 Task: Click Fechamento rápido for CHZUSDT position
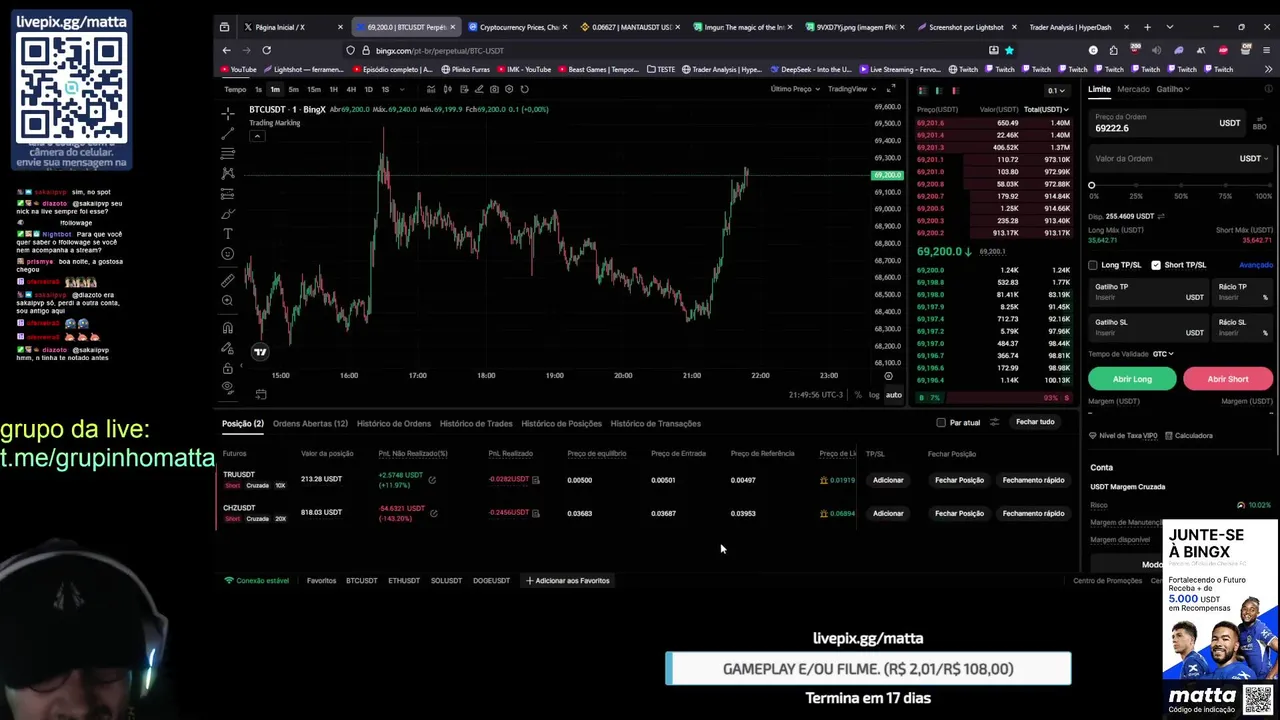[x=1033, y=513]
